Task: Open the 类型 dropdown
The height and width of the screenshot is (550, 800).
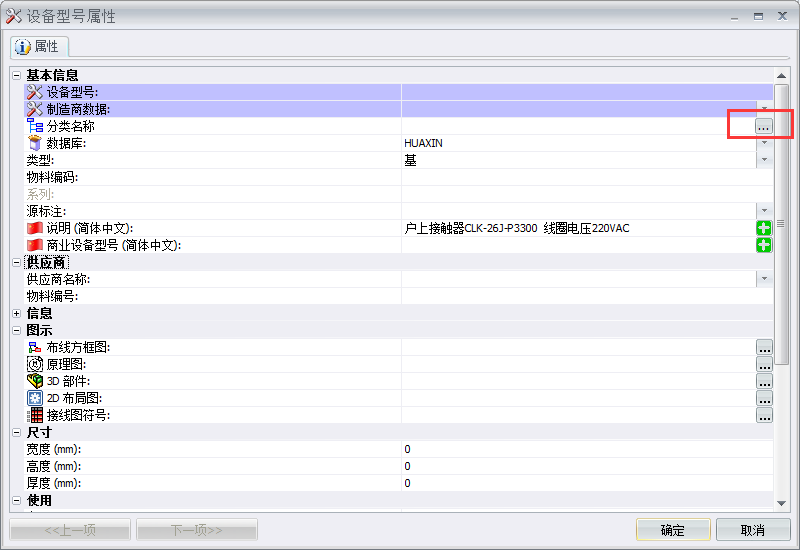Action: click(764, 160)
